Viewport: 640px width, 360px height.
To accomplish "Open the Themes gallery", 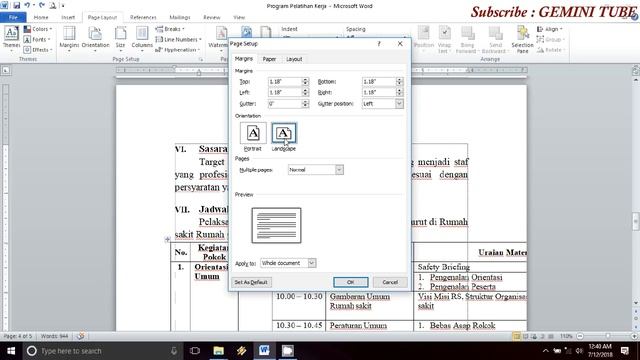I will (x=11, y=37).
